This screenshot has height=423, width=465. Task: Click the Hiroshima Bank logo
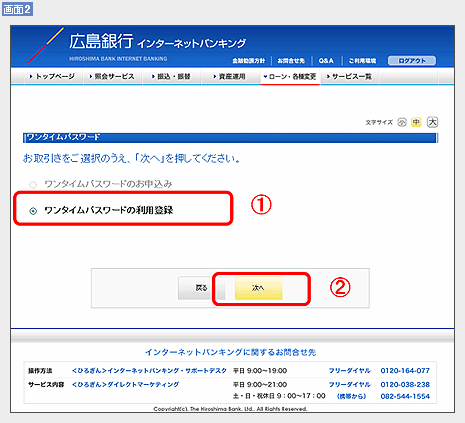[x=137, y=45]
